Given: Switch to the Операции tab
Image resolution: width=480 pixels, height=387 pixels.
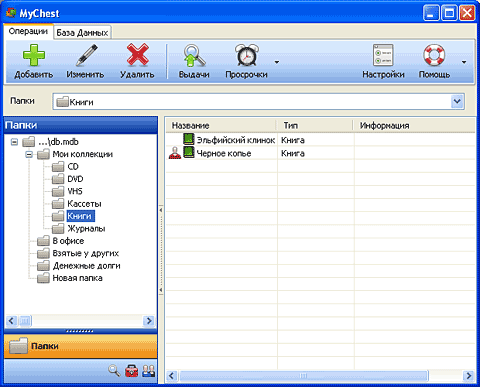Looking at the screenshot, I should click(x=28, y=31).
